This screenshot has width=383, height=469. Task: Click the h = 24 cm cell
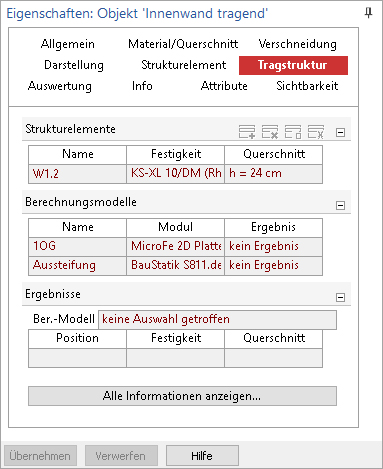274,174
